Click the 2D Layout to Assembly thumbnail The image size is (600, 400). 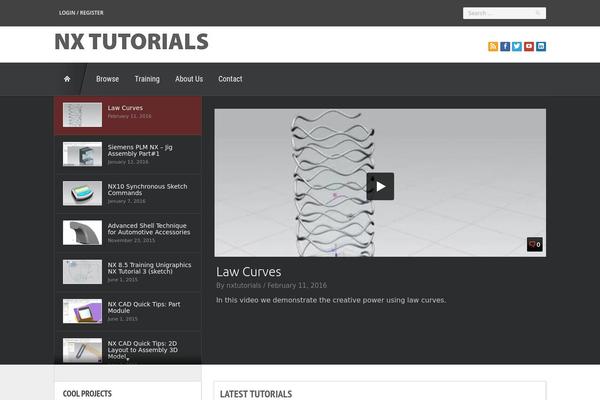[82, 350]
